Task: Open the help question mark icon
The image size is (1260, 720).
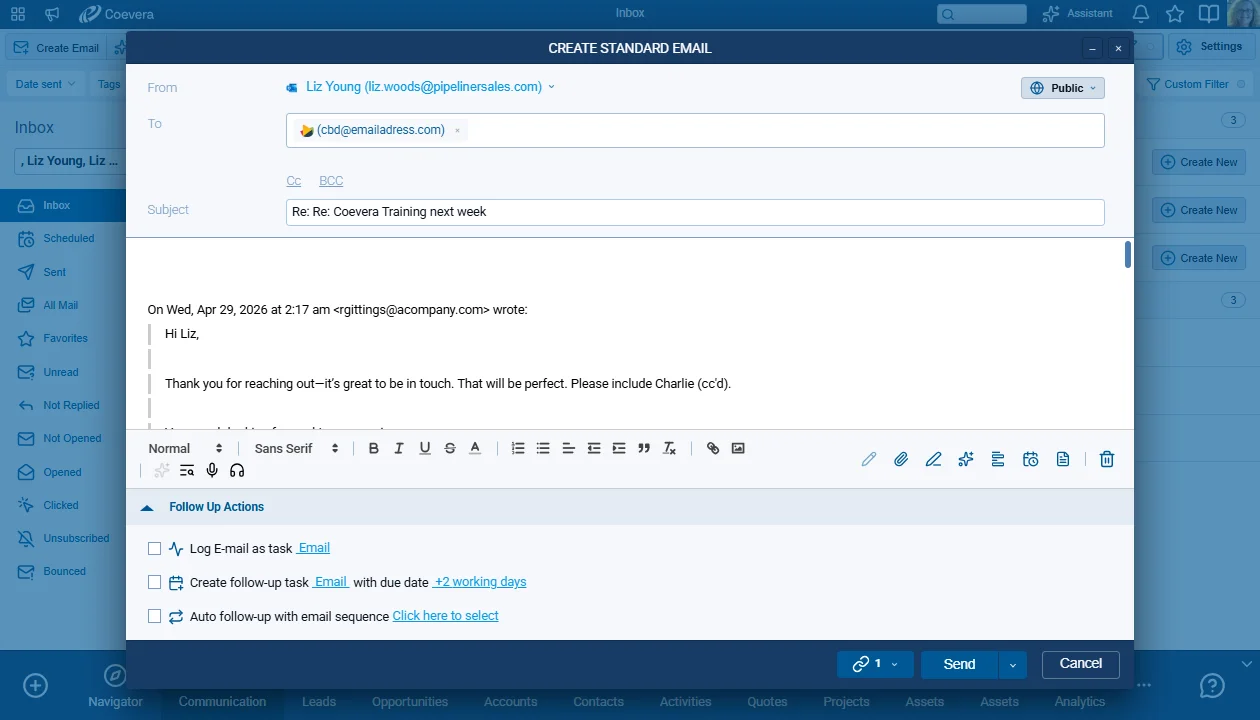Action: 1212,686
